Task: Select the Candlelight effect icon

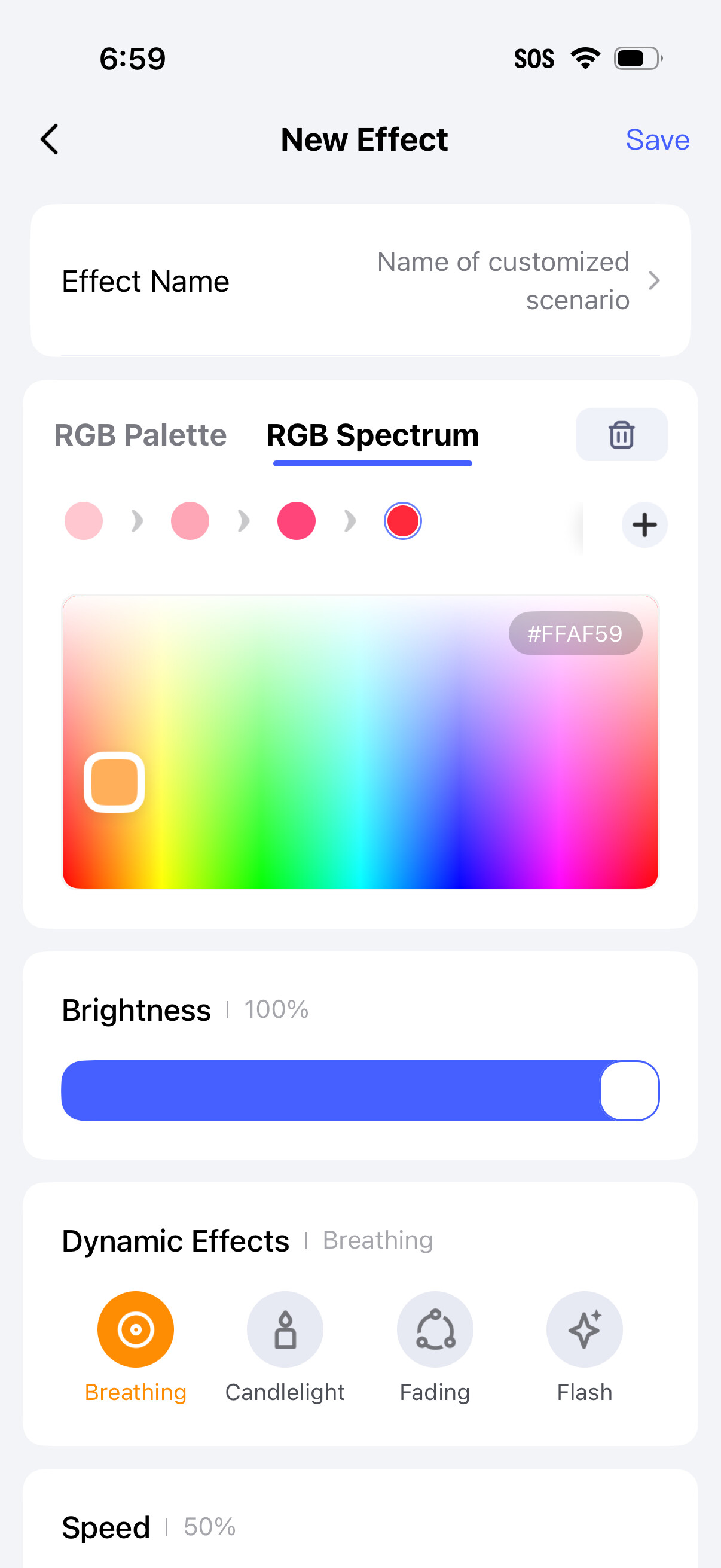Action: point(285,1329)
